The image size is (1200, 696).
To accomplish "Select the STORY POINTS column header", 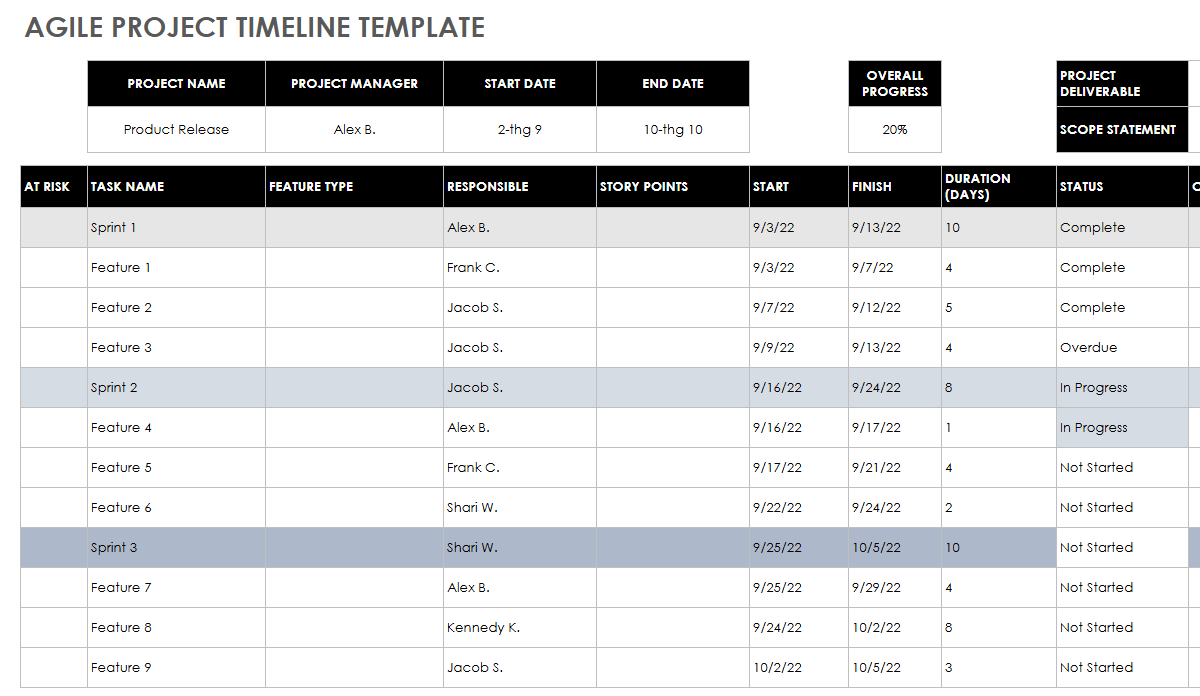I will (644, 187).
